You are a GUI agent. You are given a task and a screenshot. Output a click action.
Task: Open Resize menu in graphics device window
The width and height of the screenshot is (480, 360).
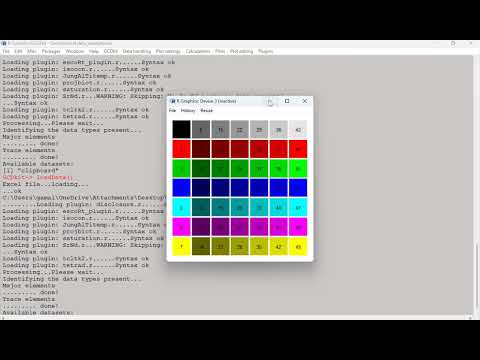coord(206,110)
